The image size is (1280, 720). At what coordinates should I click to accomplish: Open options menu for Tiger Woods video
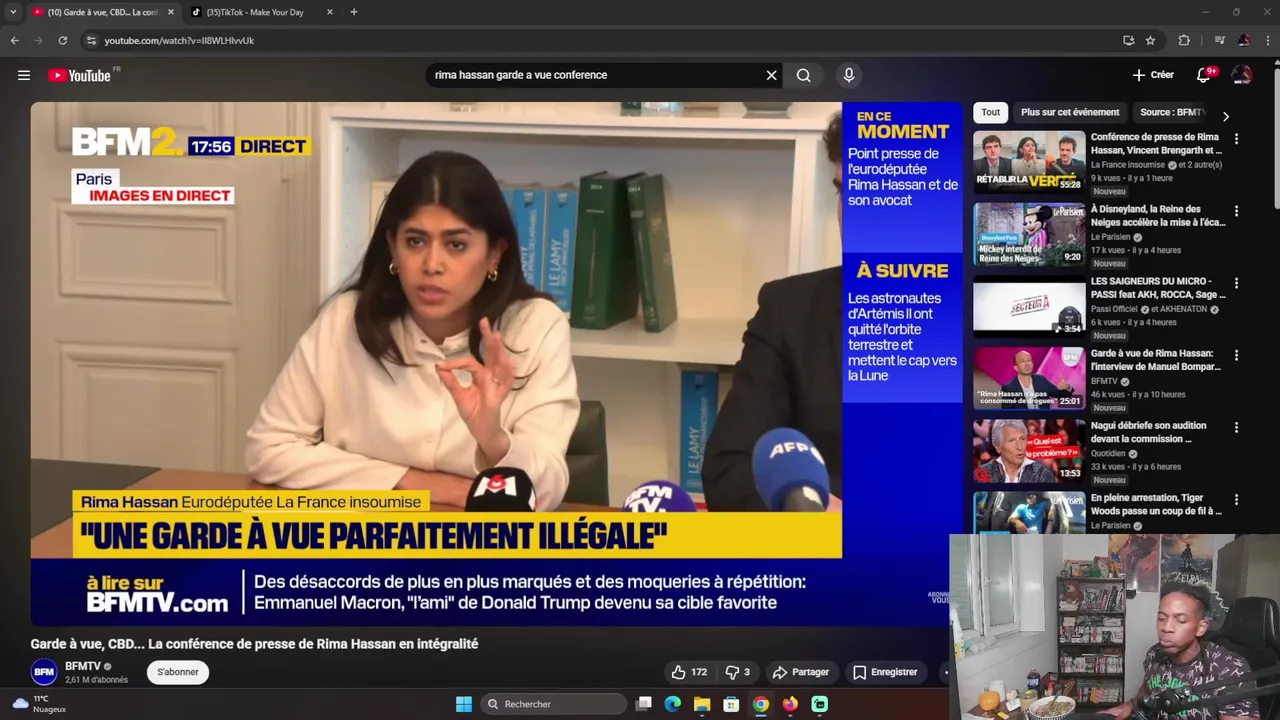tap(1236, 499)
